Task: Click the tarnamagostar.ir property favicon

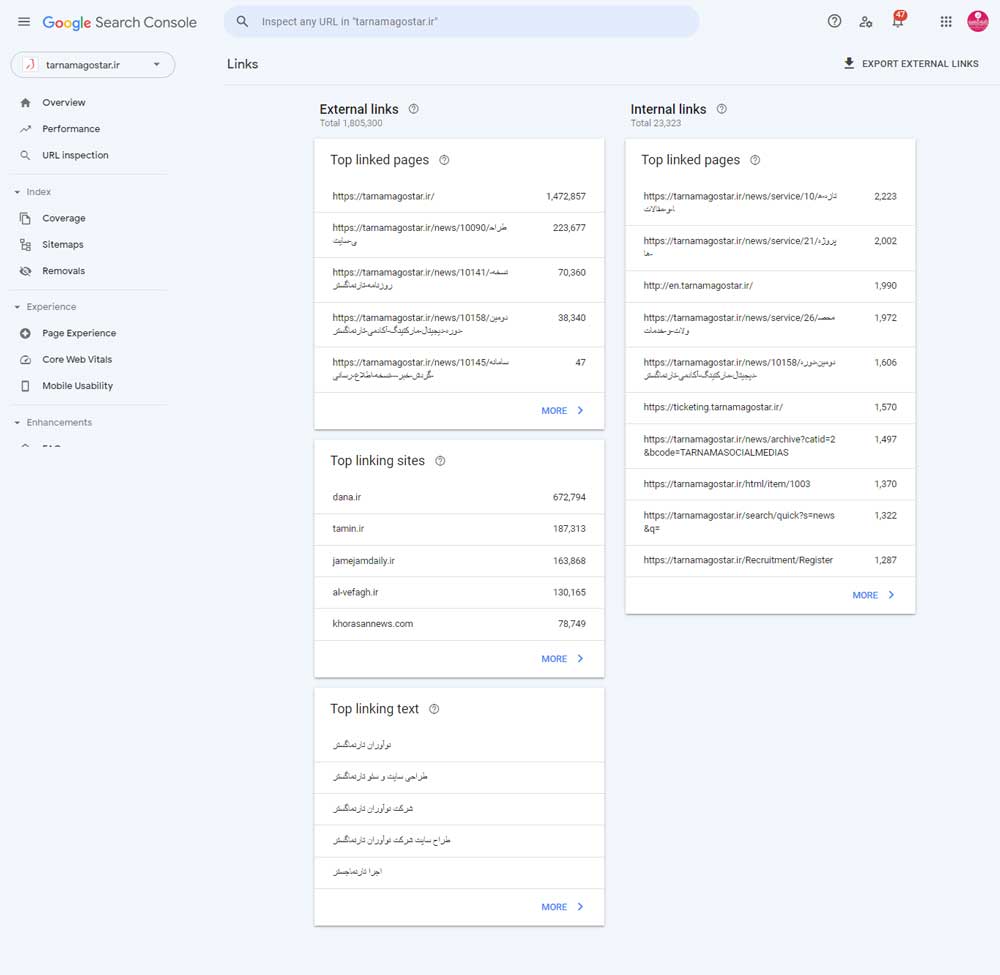Action: (x=29, y=65)
